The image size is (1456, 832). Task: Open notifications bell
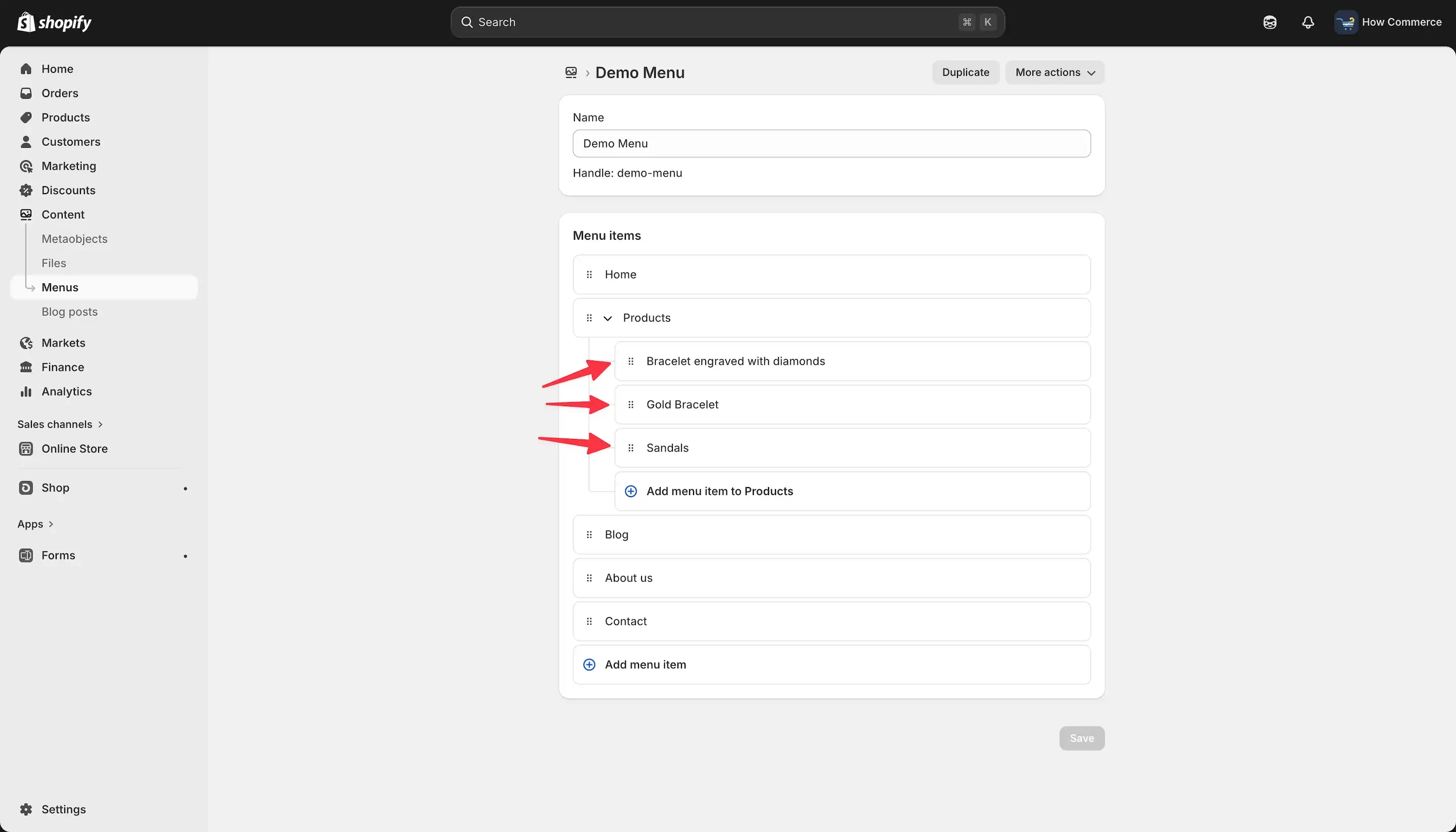[1308, 22]
